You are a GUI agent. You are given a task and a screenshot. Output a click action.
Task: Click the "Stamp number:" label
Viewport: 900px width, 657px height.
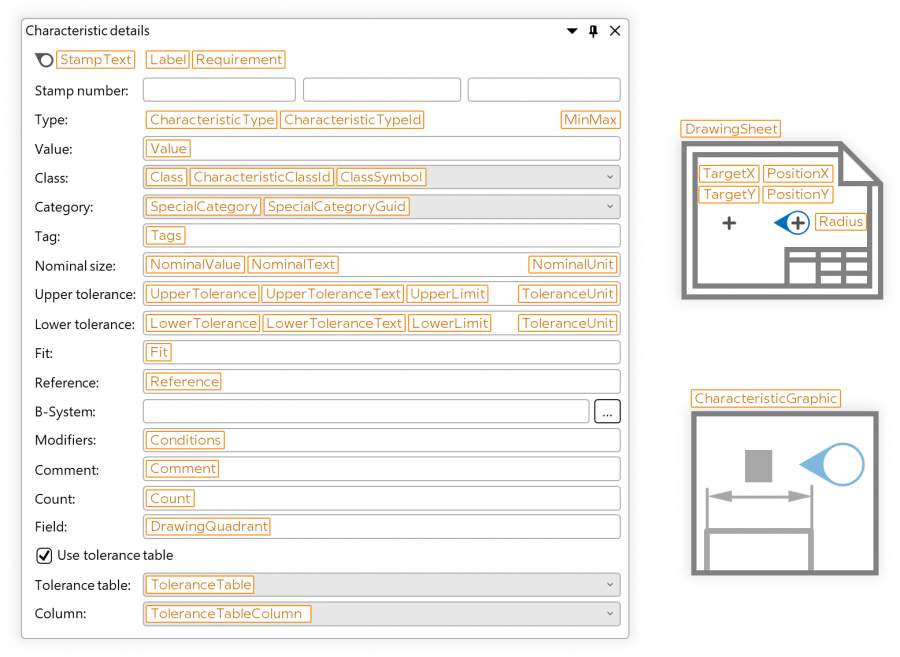[x=82, y=91]
